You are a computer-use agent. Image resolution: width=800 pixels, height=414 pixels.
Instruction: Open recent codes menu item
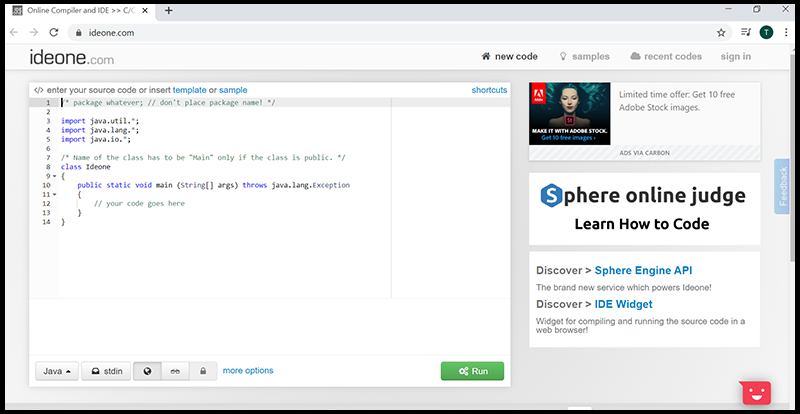(666, 57)
